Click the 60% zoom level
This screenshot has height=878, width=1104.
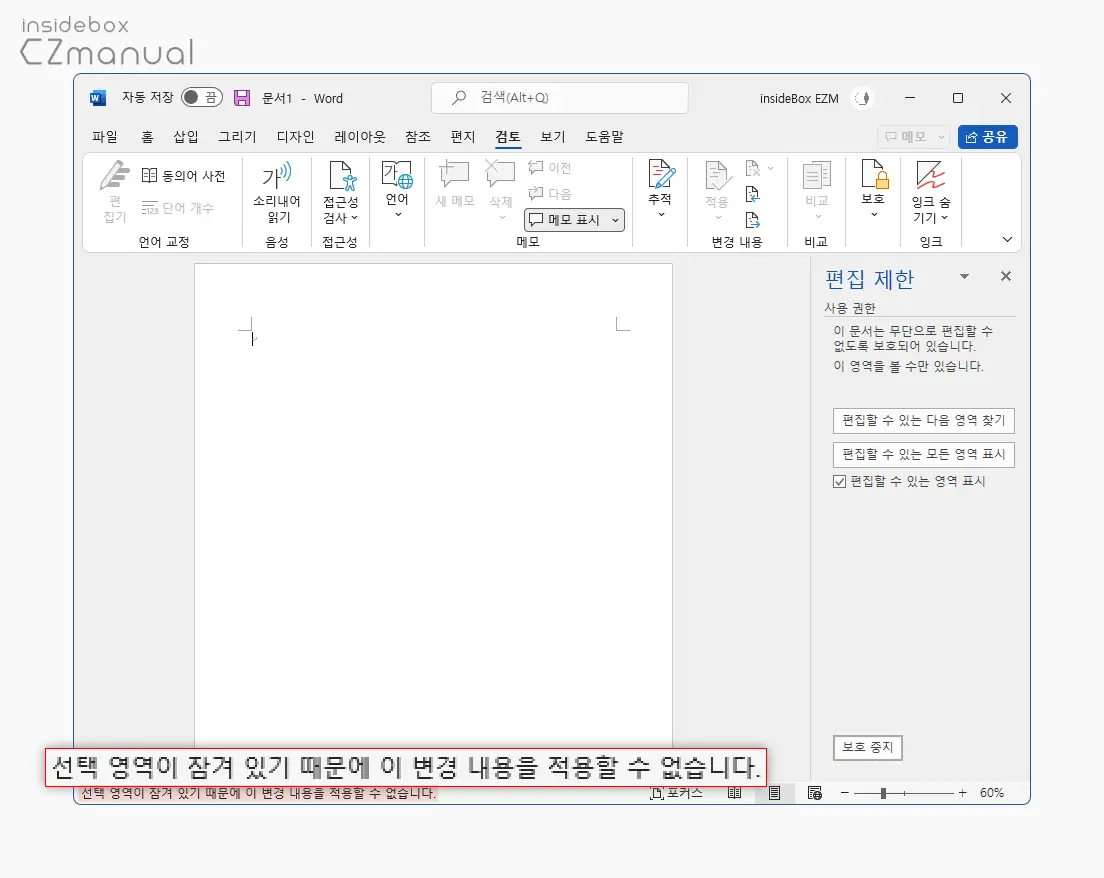tap(991, 793)
